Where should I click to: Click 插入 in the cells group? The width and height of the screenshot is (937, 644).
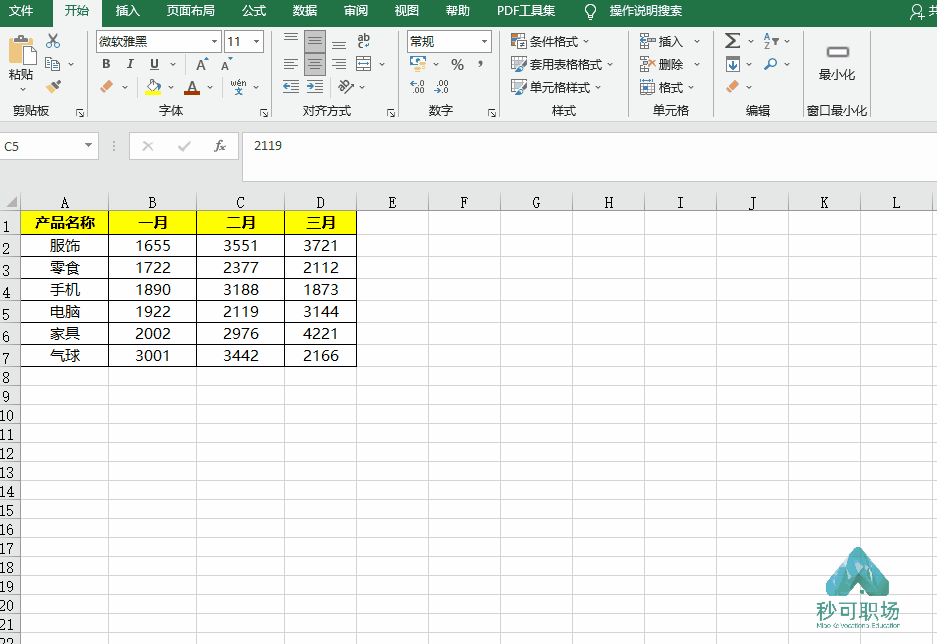(x=662, y=41)
